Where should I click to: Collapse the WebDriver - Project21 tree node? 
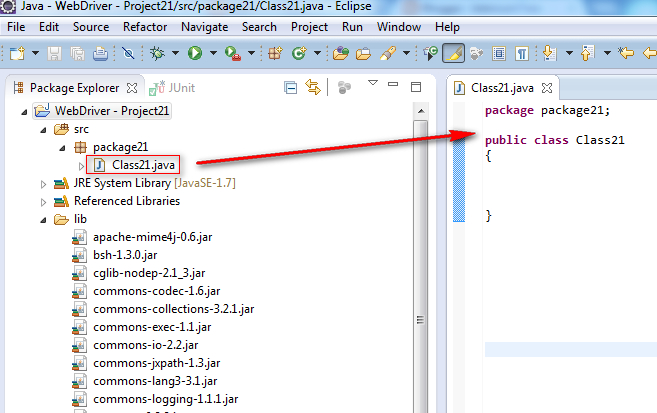tap(24, 112)
